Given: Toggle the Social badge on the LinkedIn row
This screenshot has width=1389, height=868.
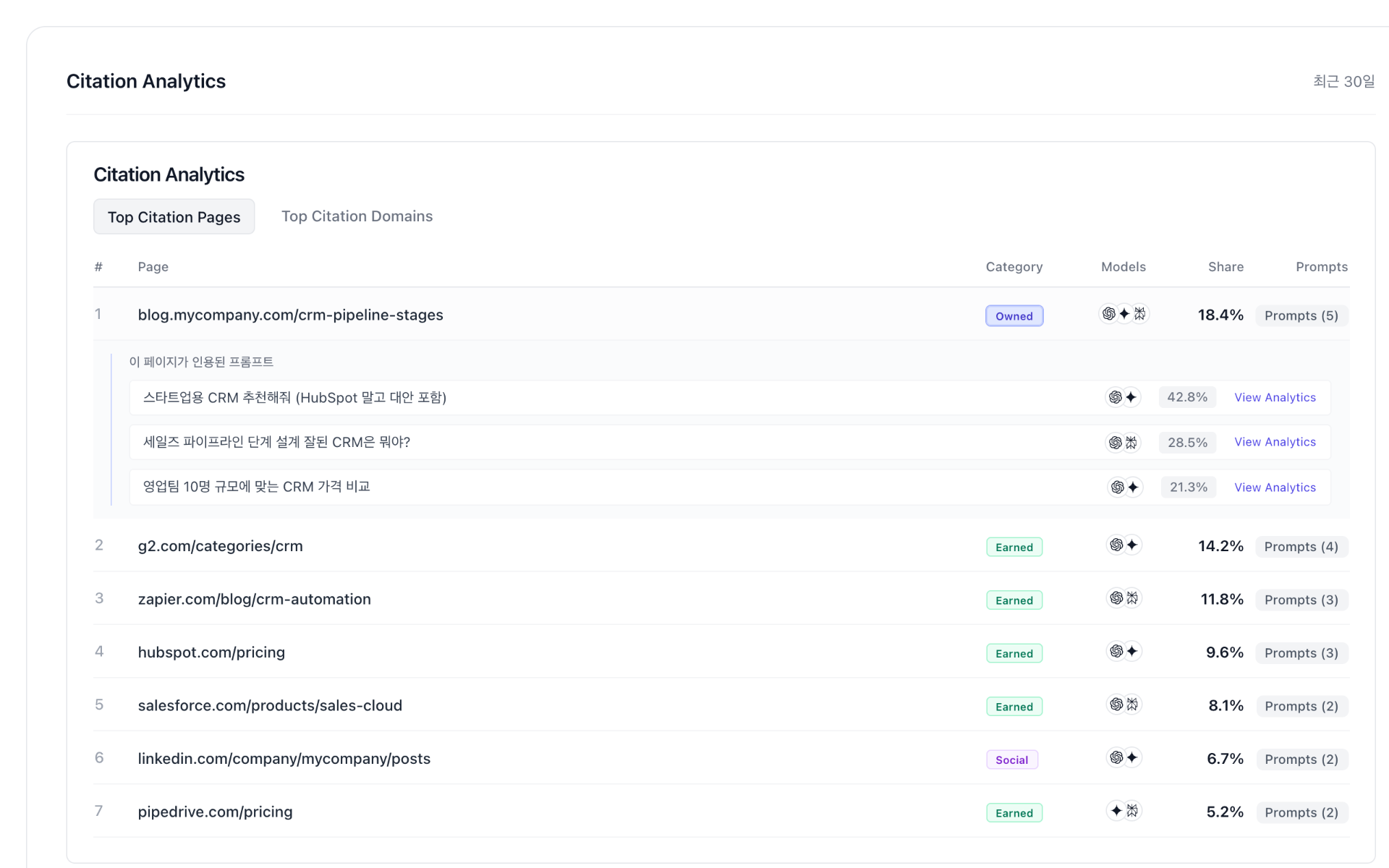Looking at the screenshot, I should [x=1011, y=759].
